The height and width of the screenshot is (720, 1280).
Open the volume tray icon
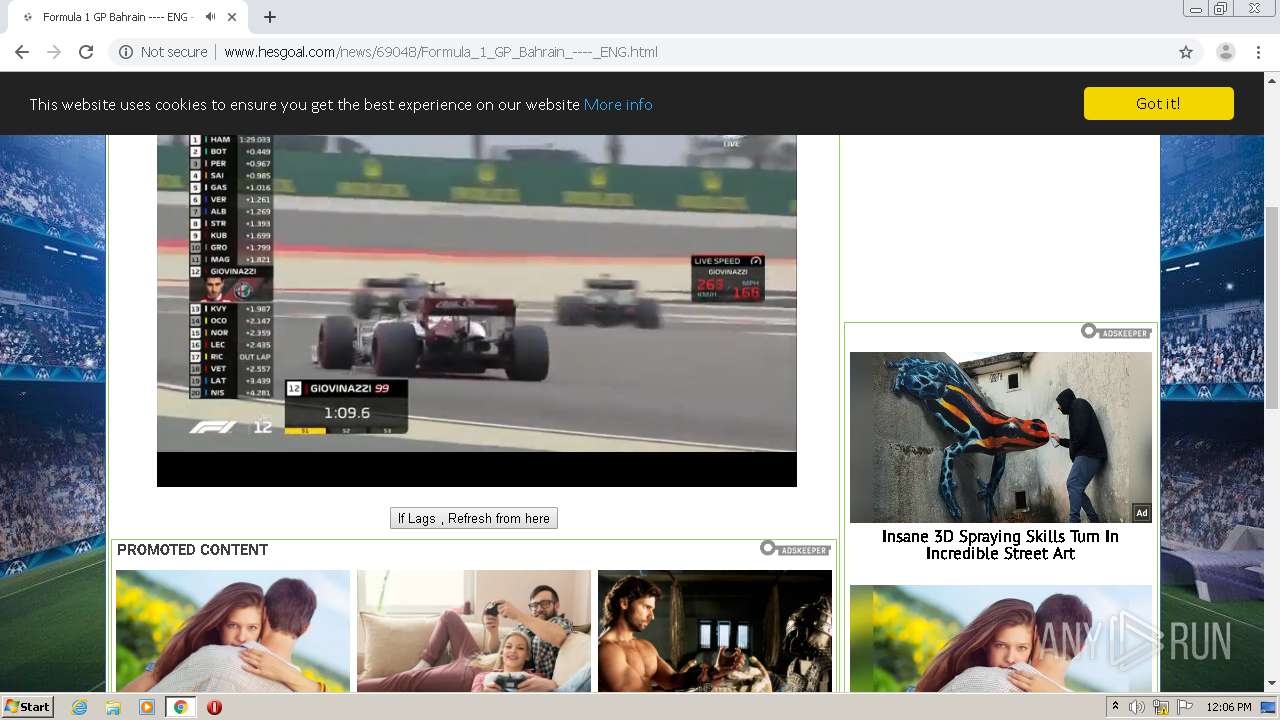click(1137, 707)
